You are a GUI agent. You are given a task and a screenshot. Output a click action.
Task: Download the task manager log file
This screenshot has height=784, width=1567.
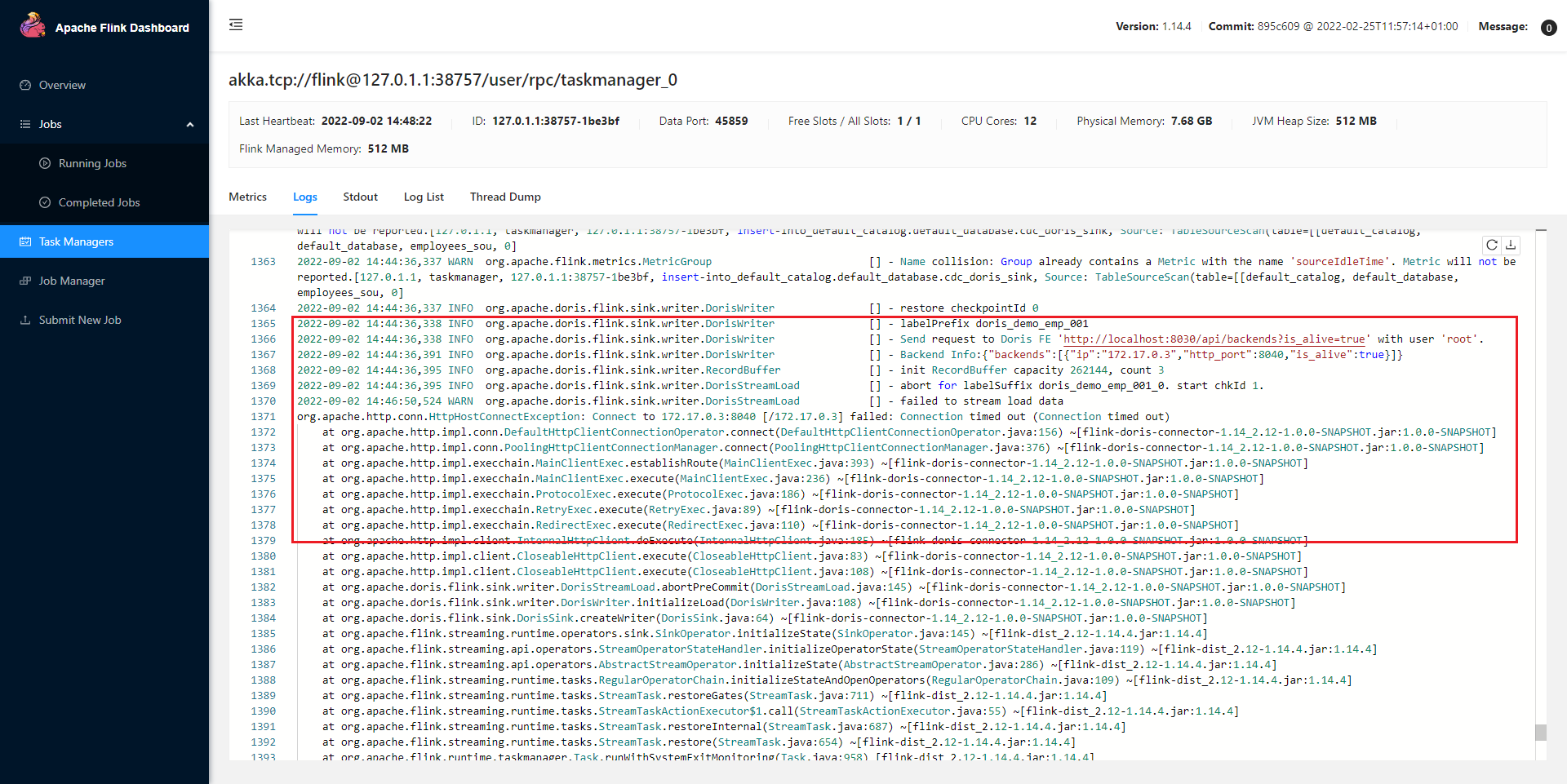click(1511, 245)
